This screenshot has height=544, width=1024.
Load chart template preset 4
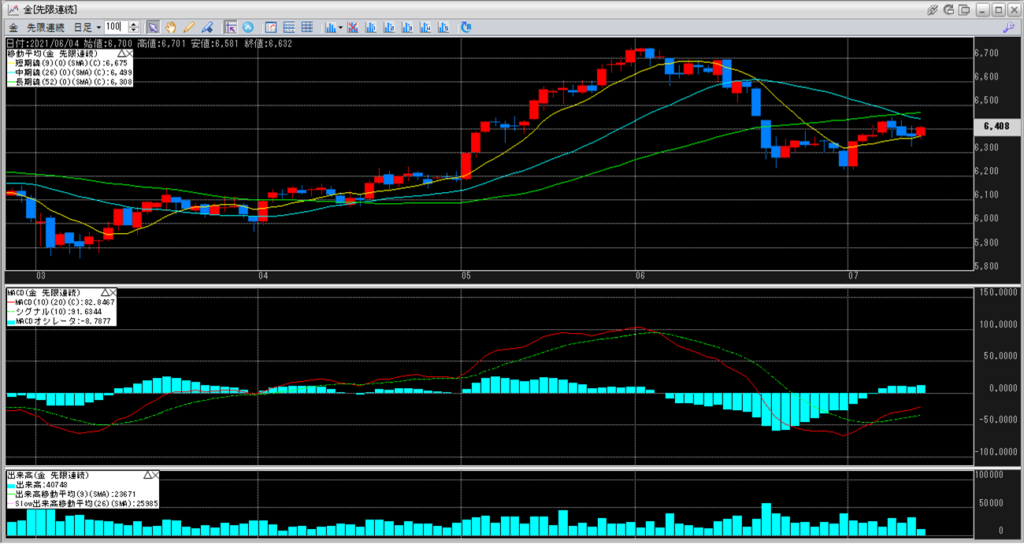[x=426, y=27]
